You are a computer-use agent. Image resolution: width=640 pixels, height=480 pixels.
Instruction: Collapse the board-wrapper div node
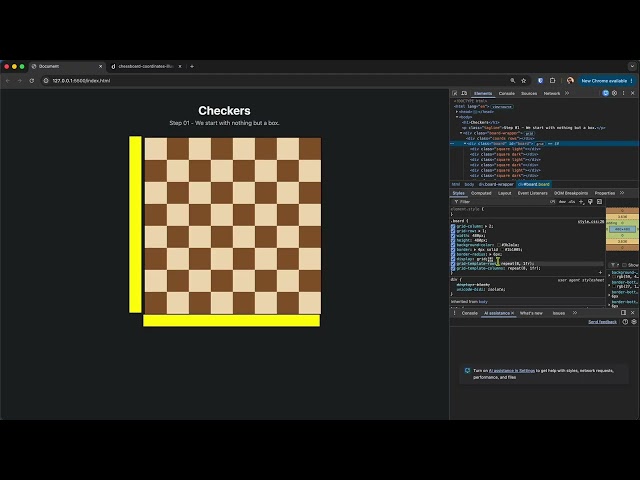coord(461,133)
